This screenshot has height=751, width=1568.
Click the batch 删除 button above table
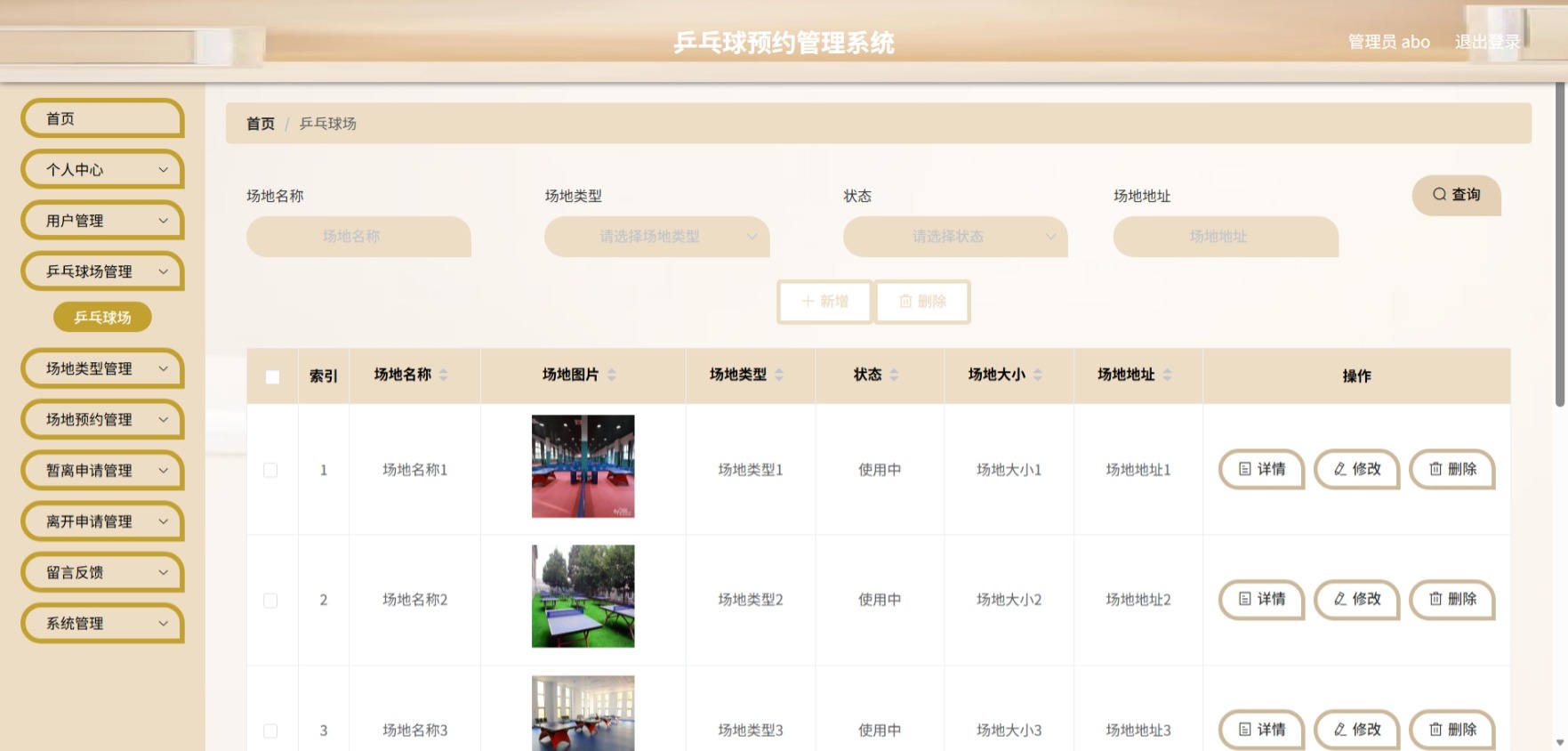pyautogui.click(x=922, y=302)
